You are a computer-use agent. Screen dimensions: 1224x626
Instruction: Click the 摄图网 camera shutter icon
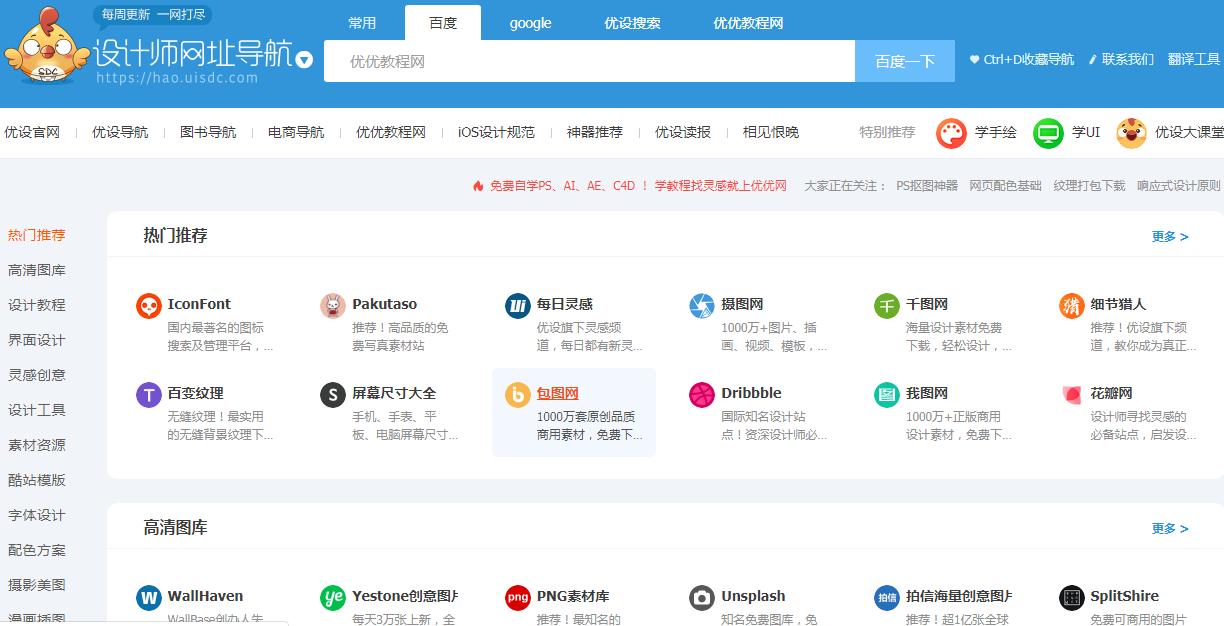point(701,303)
